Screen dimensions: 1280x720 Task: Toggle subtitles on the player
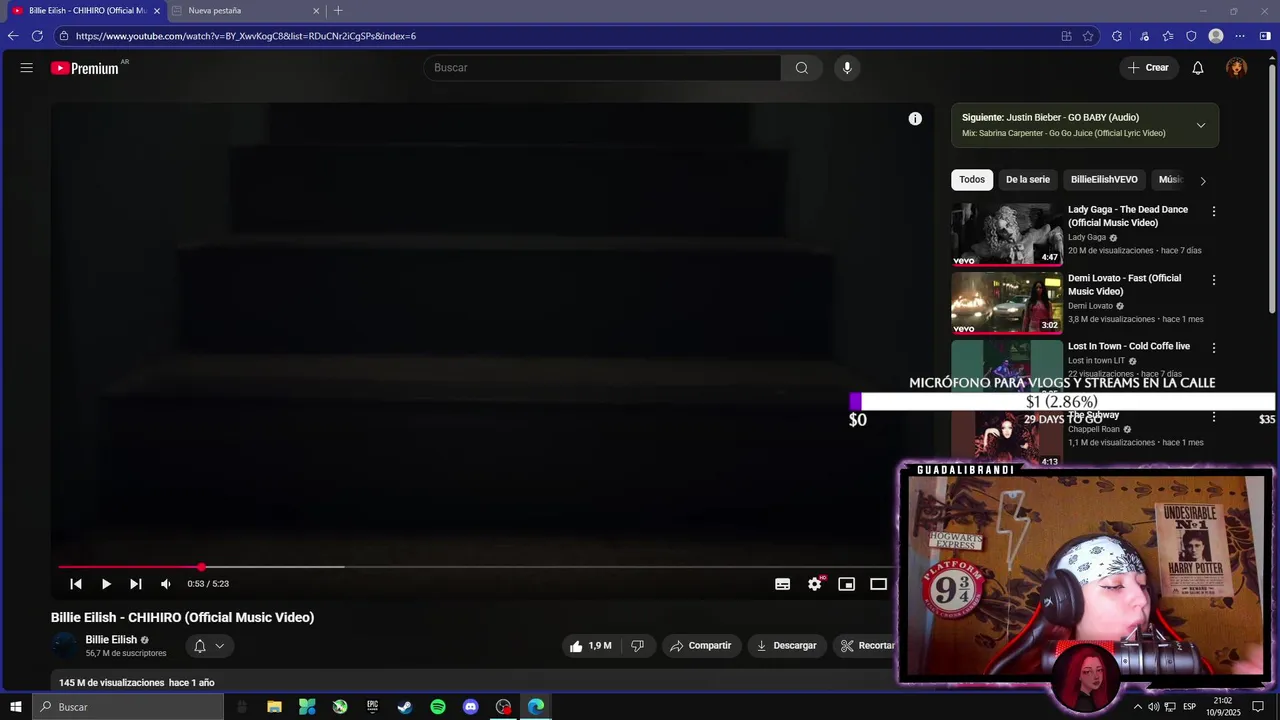(x=783, y=584)
